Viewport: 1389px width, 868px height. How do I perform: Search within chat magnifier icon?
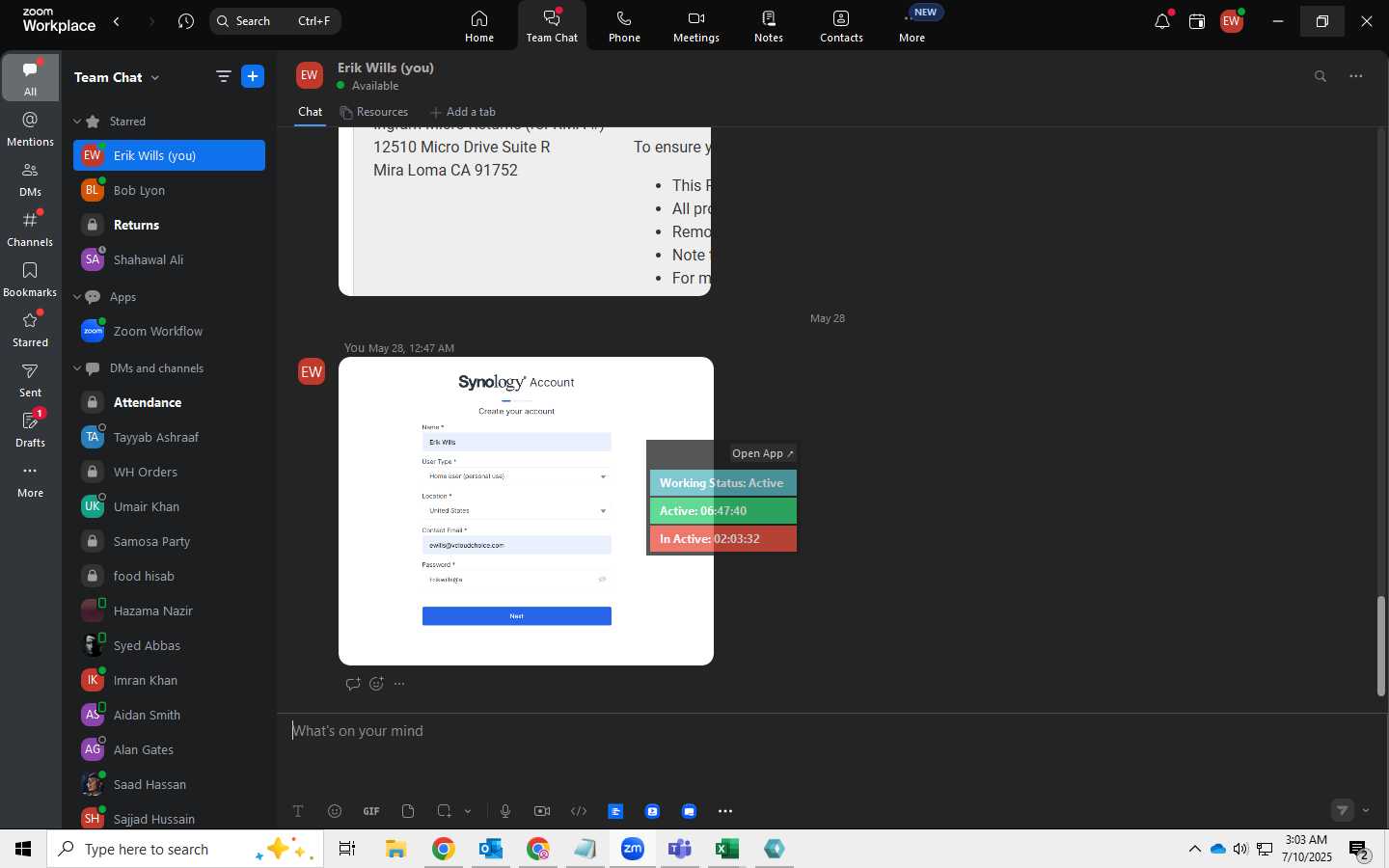click(x=1321, y=76)
